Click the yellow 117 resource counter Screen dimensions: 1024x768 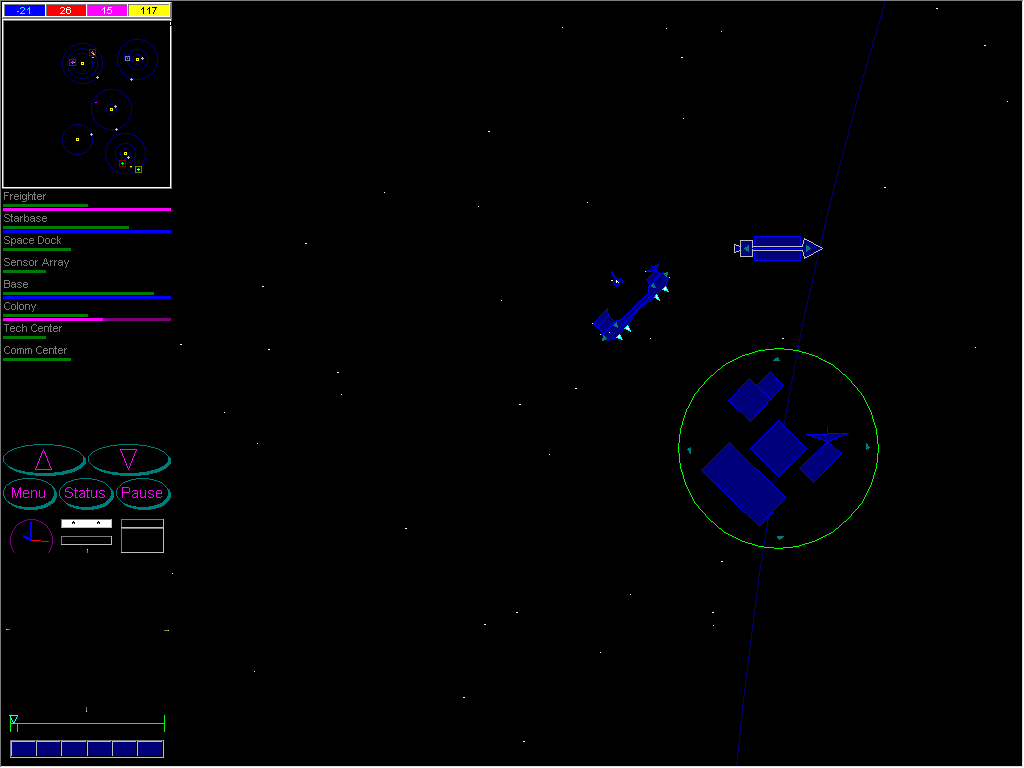(x=149, y=10)
